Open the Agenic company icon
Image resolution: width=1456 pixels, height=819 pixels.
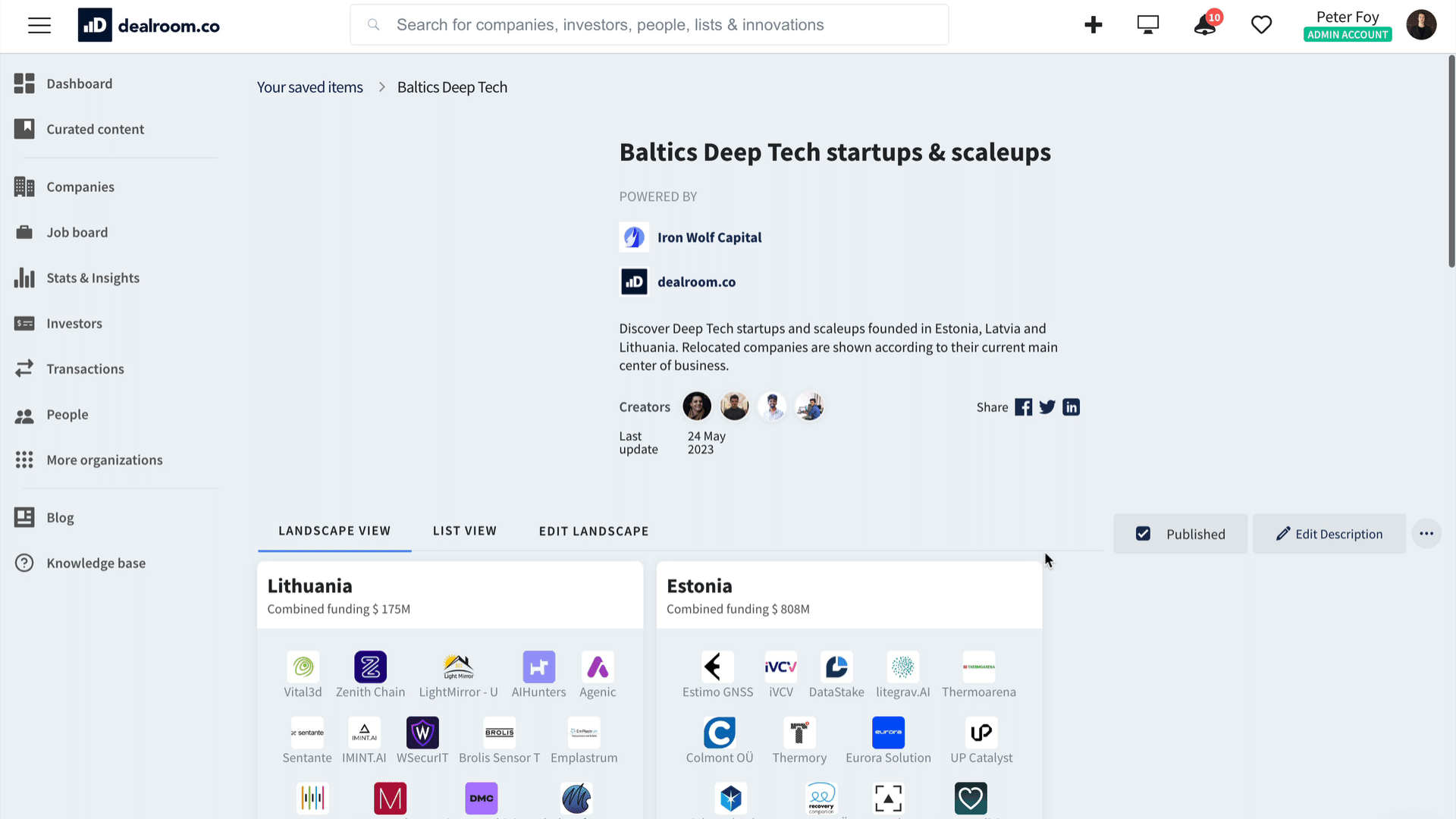598,667
